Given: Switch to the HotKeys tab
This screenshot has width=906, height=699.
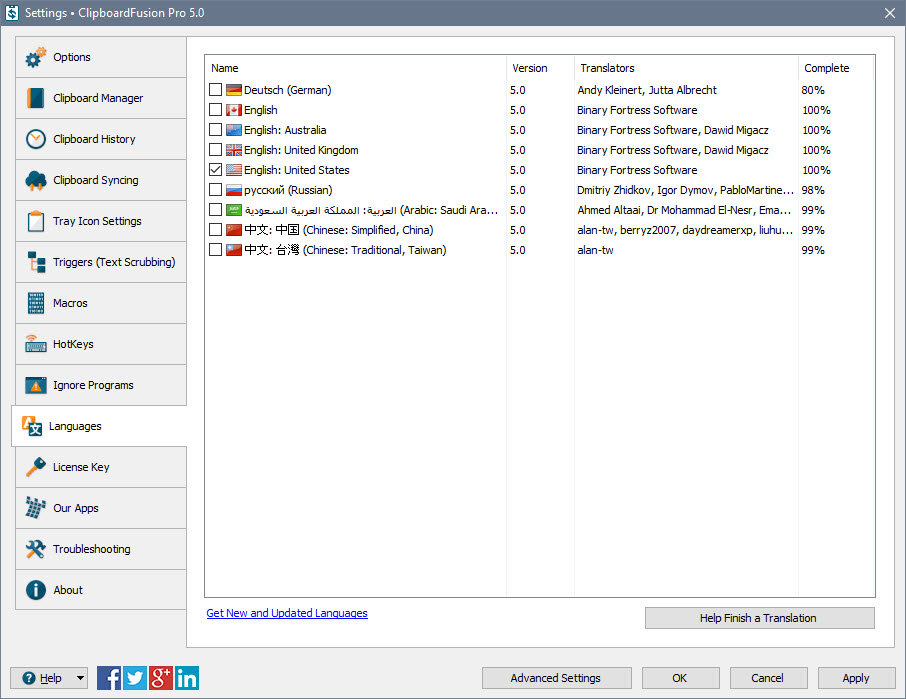Looking at the screenshot, I should click(x=101, y=344).
